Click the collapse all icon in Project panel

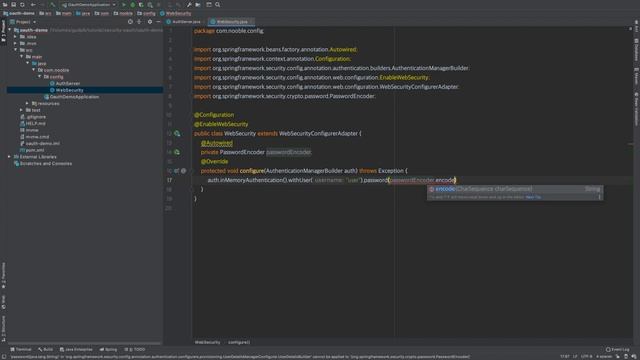click(139, 22)
